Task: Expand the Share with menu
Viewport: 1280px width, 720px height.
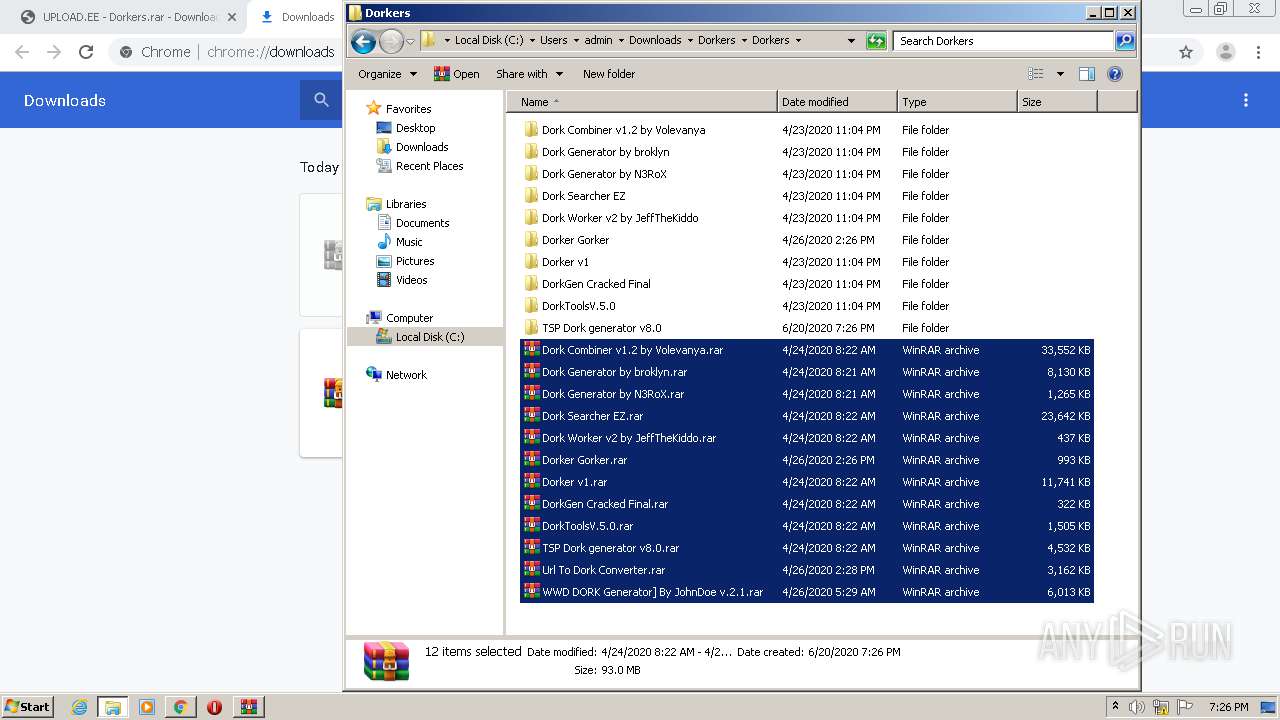Action: pos(530,74)
